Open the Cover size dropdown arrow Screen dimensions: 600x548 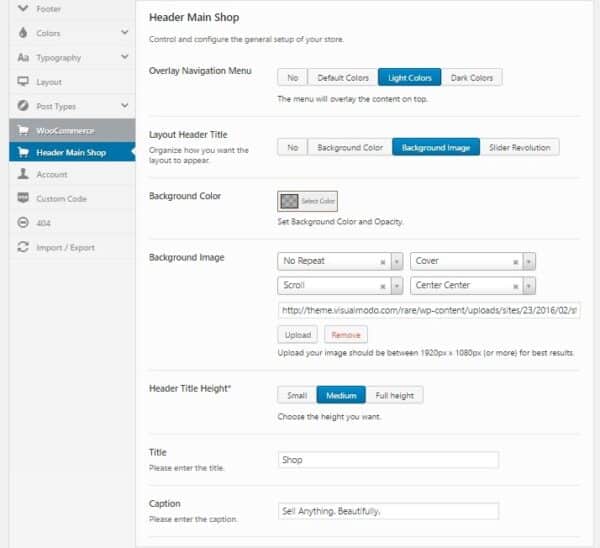[x=529, y=262]
